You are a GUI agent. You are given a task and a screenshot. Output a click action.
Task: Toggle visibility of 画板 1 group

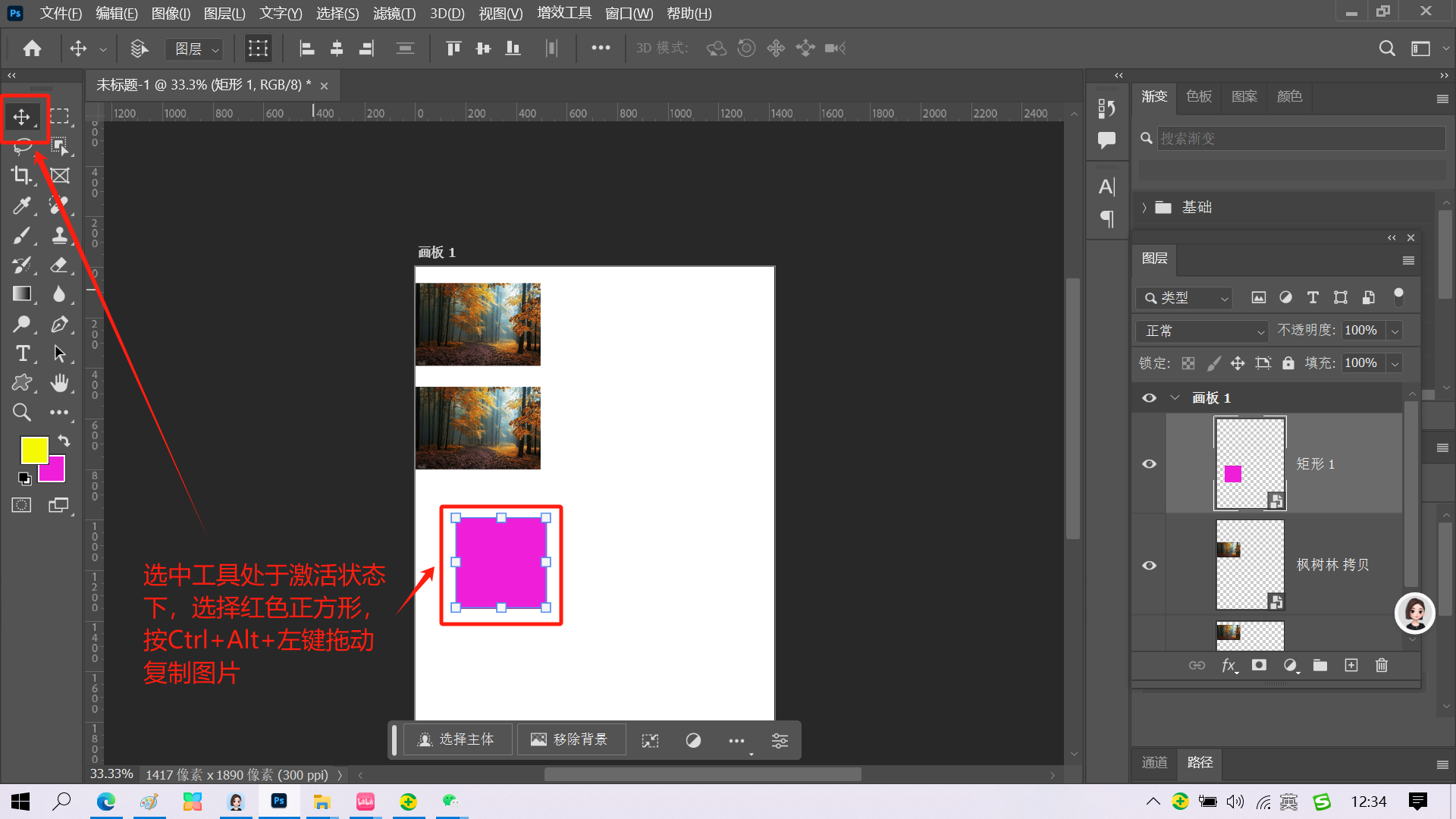1149,398
